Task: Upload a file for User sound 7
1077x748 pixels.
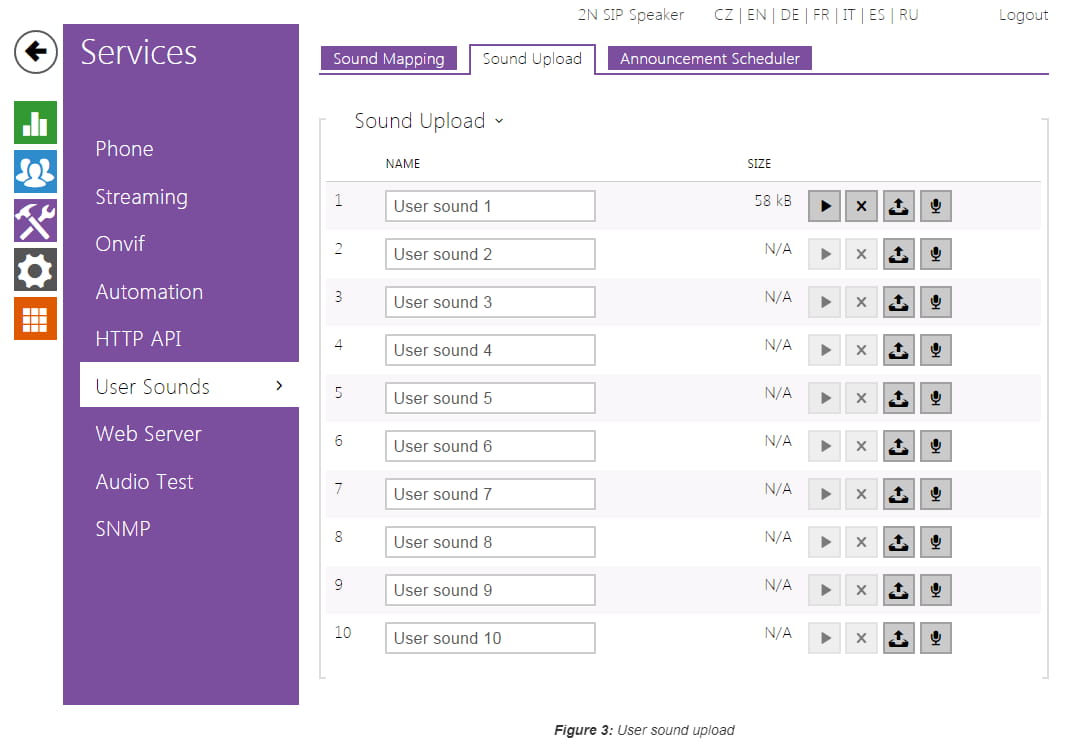Action: tap(898, 494)
